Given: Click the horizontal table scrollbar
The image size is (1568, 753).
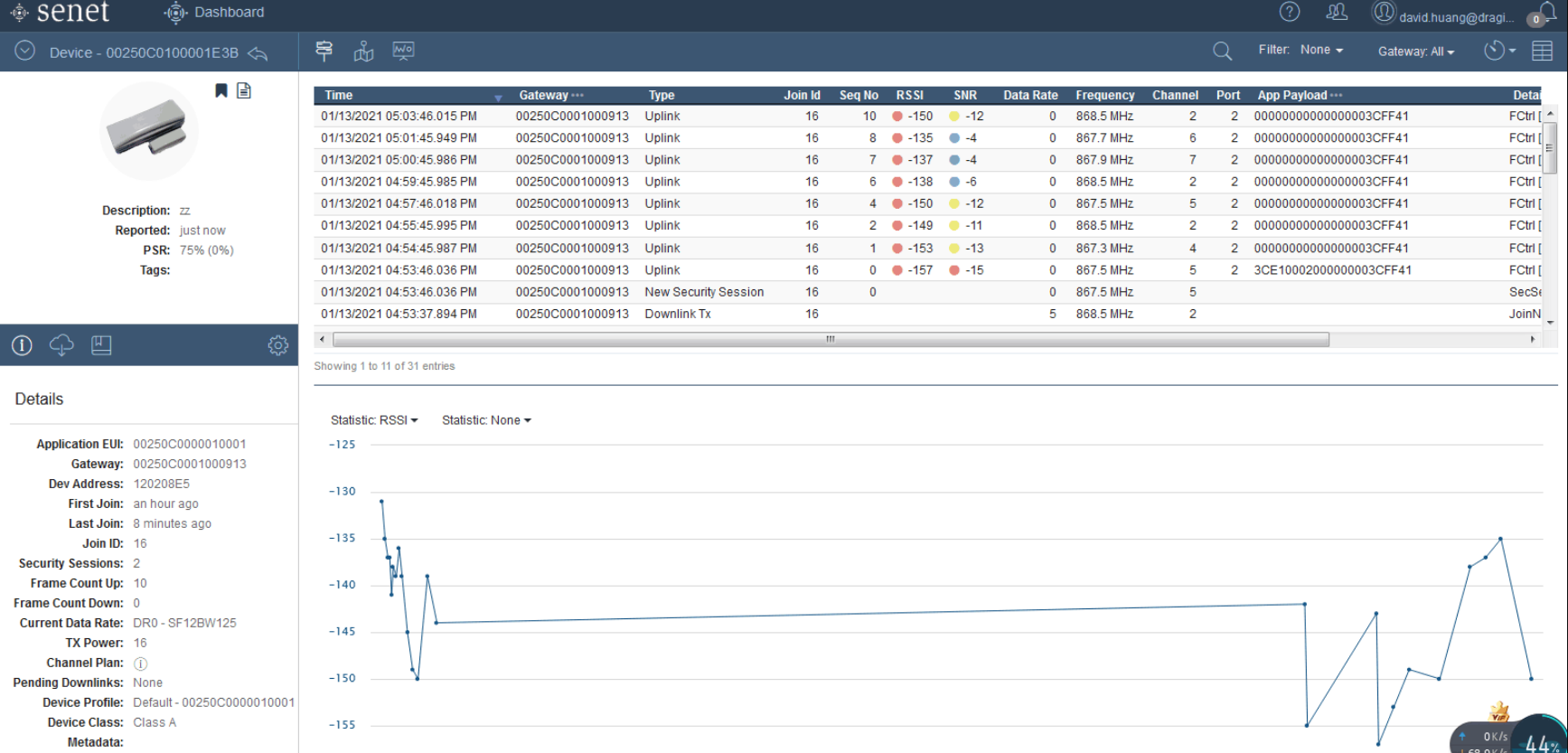Looking at the screenshot, I should tap(831, 340).
